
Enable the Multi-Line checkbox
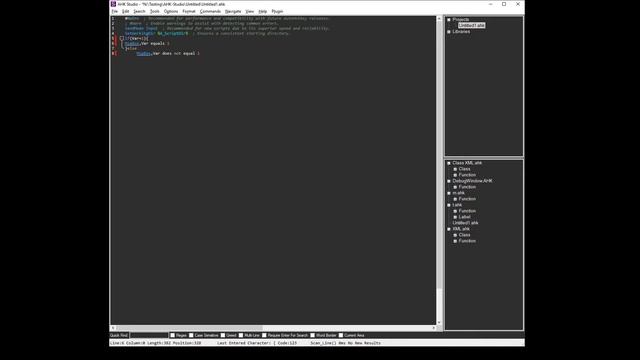241,335
